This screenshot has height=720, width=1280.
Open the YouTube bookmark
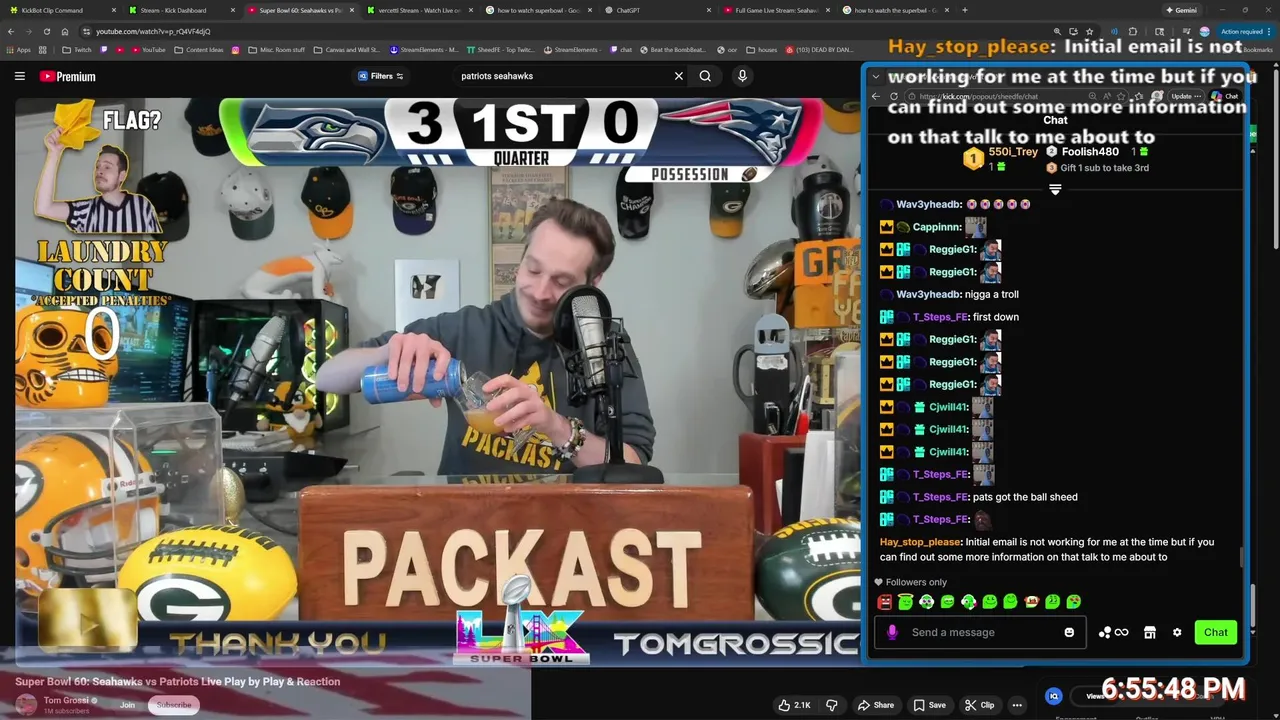(148, 50)
